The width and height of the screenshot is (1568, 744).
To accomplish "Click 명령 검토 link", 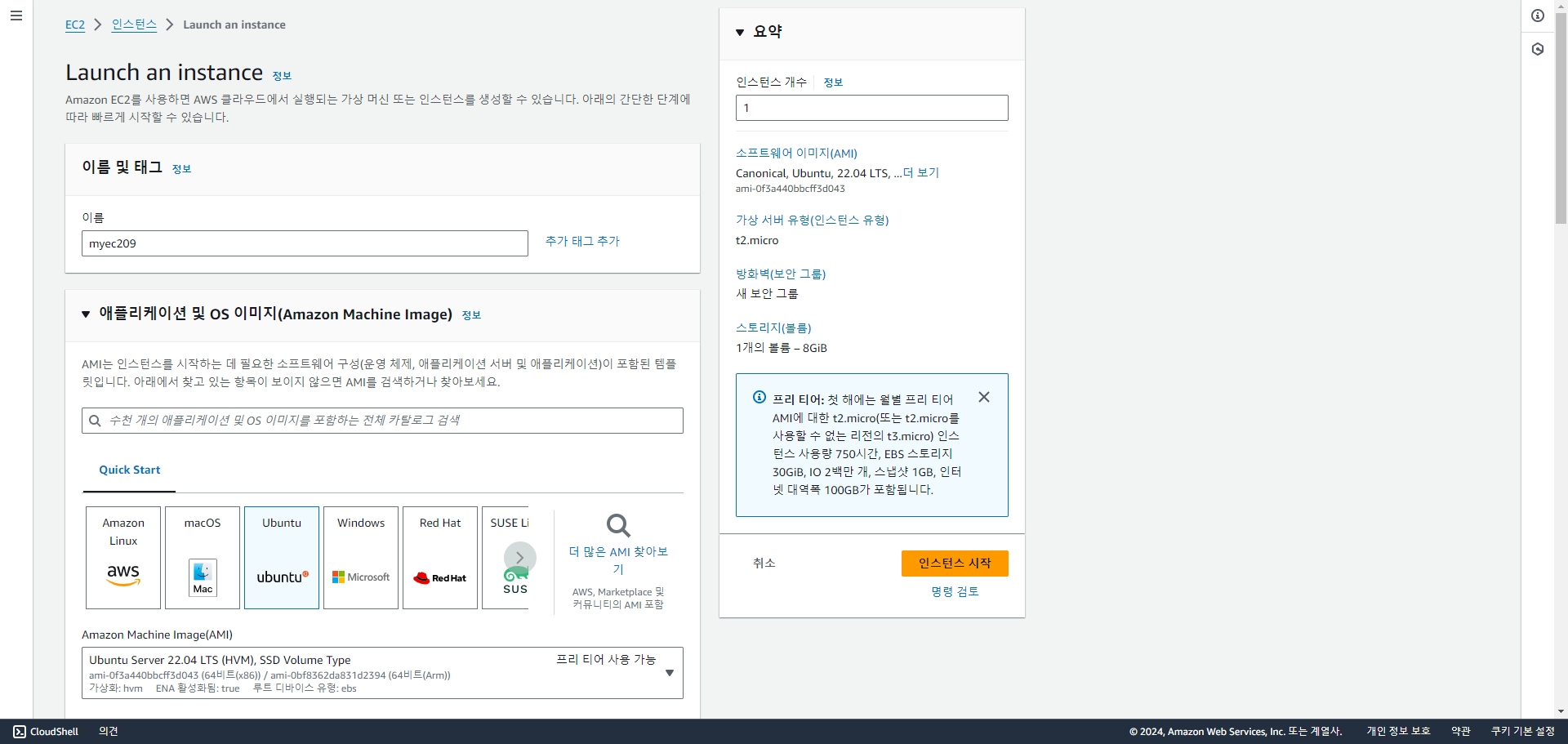I will (955, 592).
